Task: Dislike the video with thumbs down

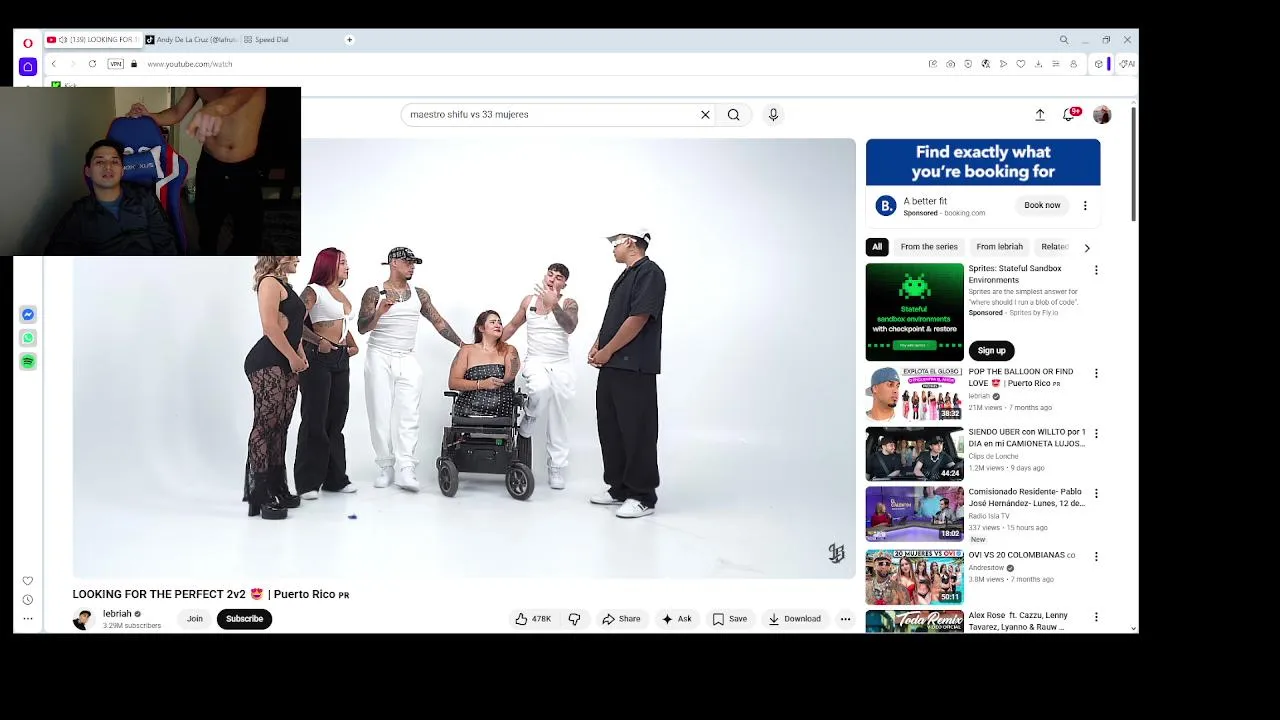Action: pyautogui.click(x=574, y=619)
